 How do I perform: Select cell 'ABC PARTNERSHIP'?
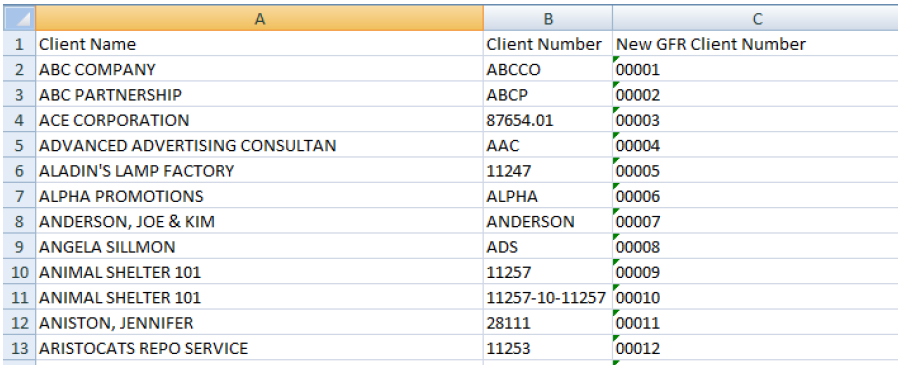pos(260,94)
